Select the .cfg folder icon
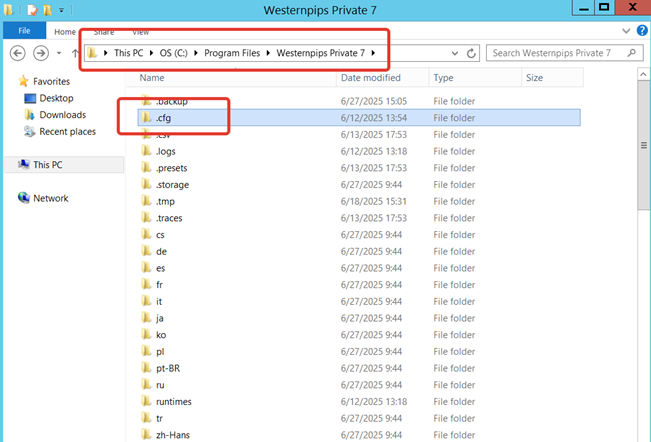The width and height of the screenshot is (651, 442). [x=146, y=117]
